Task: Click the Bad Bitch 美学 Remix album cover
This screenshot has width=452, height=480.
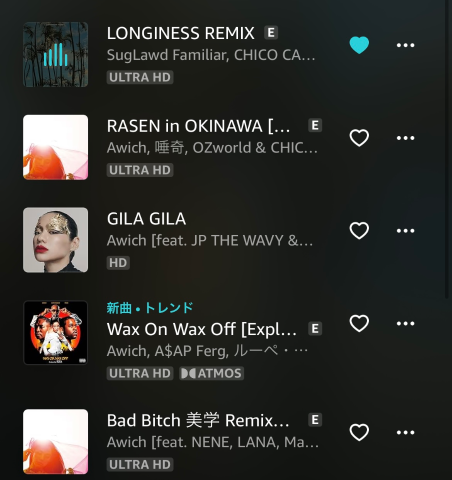Action: coord(56,442)
